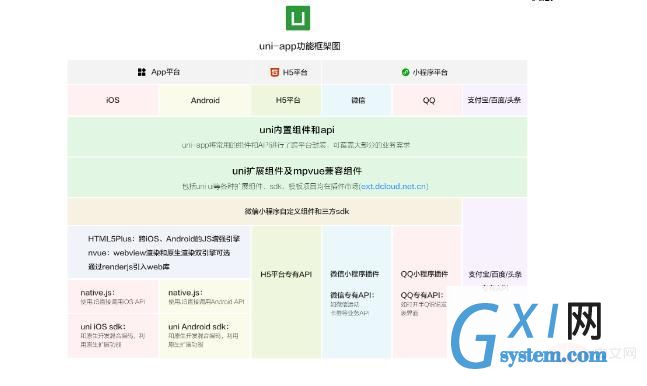Viewport: 647px width, 386px height.
Task: Select the uni内置组件和api heading
Action: 297,130
